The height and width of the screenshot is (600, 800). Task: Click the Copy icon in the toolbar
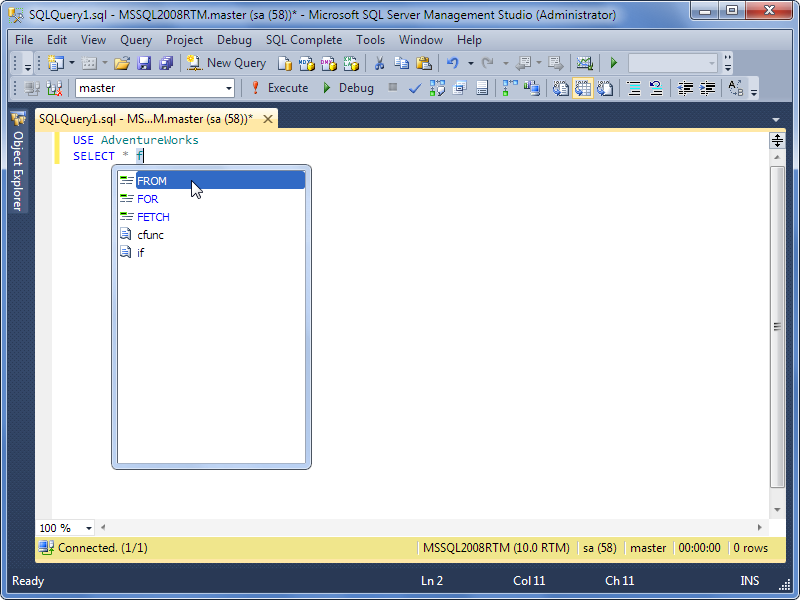point(402,63)
